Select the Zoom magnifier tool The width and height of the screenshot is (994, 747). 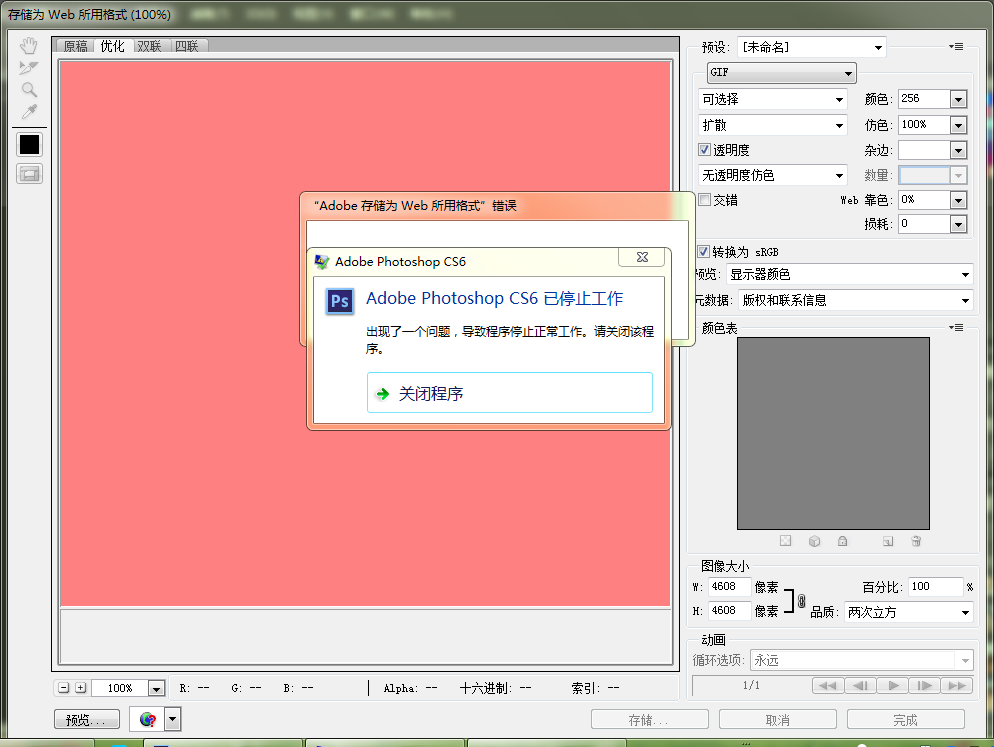(x=29, y=89)
